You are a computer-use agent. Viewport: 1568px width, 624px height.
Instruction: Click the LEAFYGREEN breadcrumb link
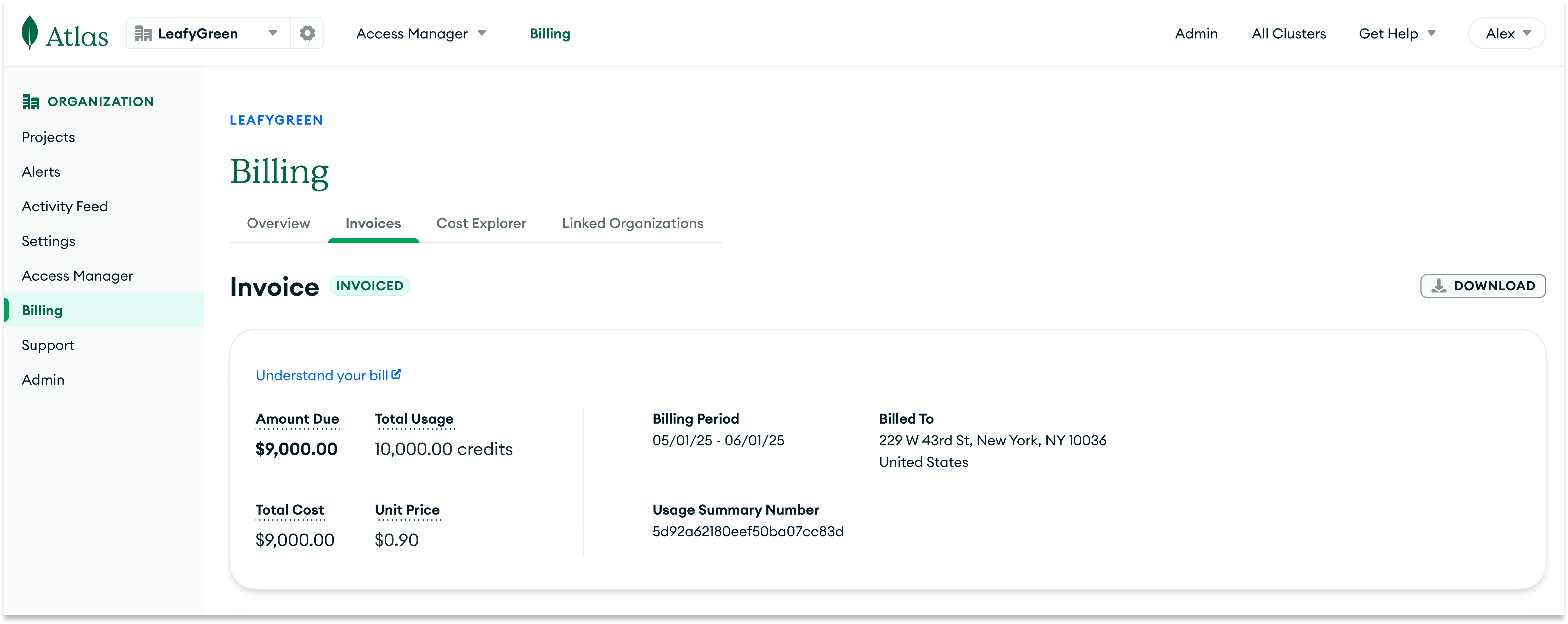click(x=276, y=120)
